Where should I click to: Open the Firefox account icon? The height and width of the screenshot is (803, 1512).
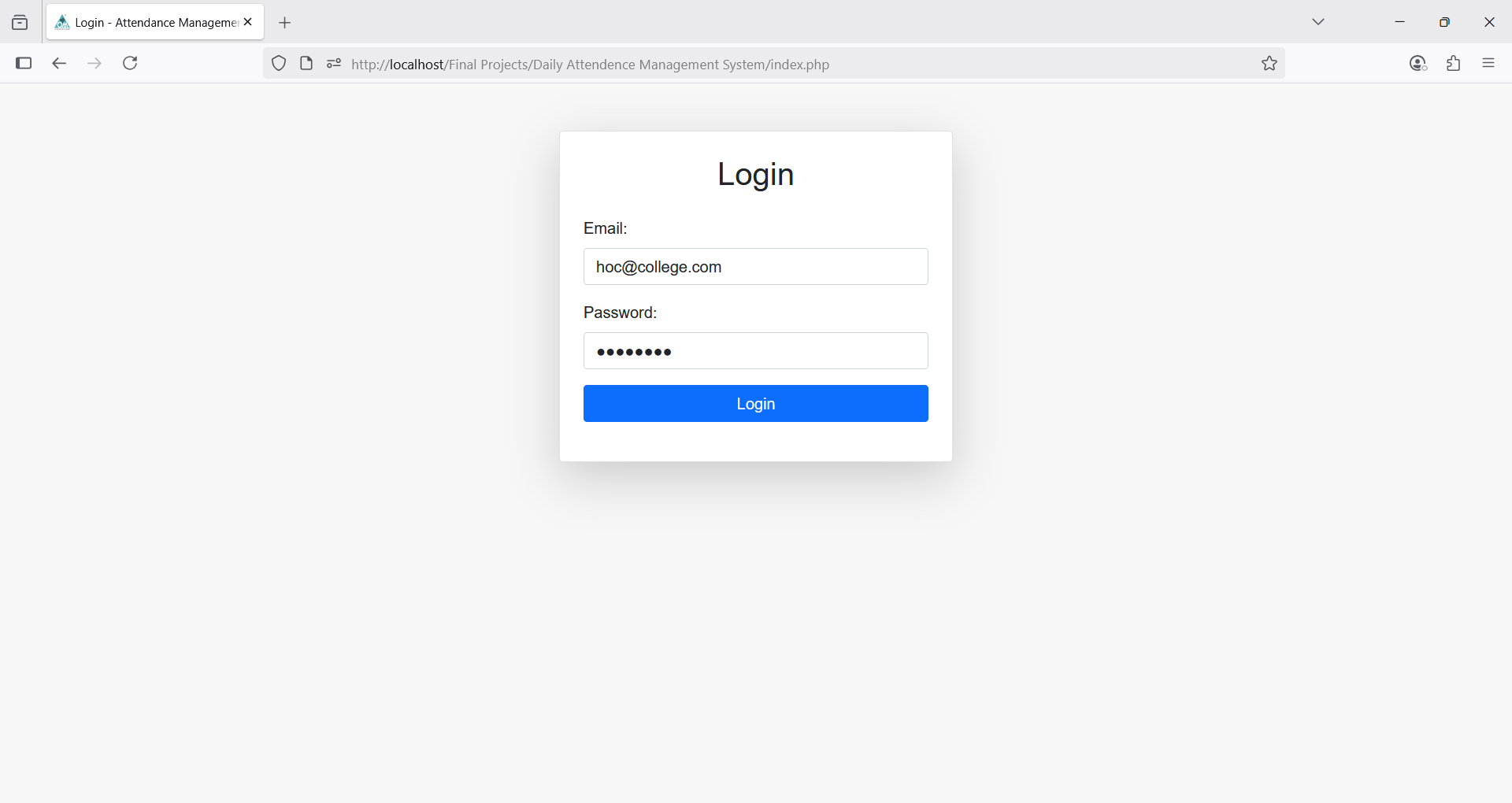tap(1417, 64)
